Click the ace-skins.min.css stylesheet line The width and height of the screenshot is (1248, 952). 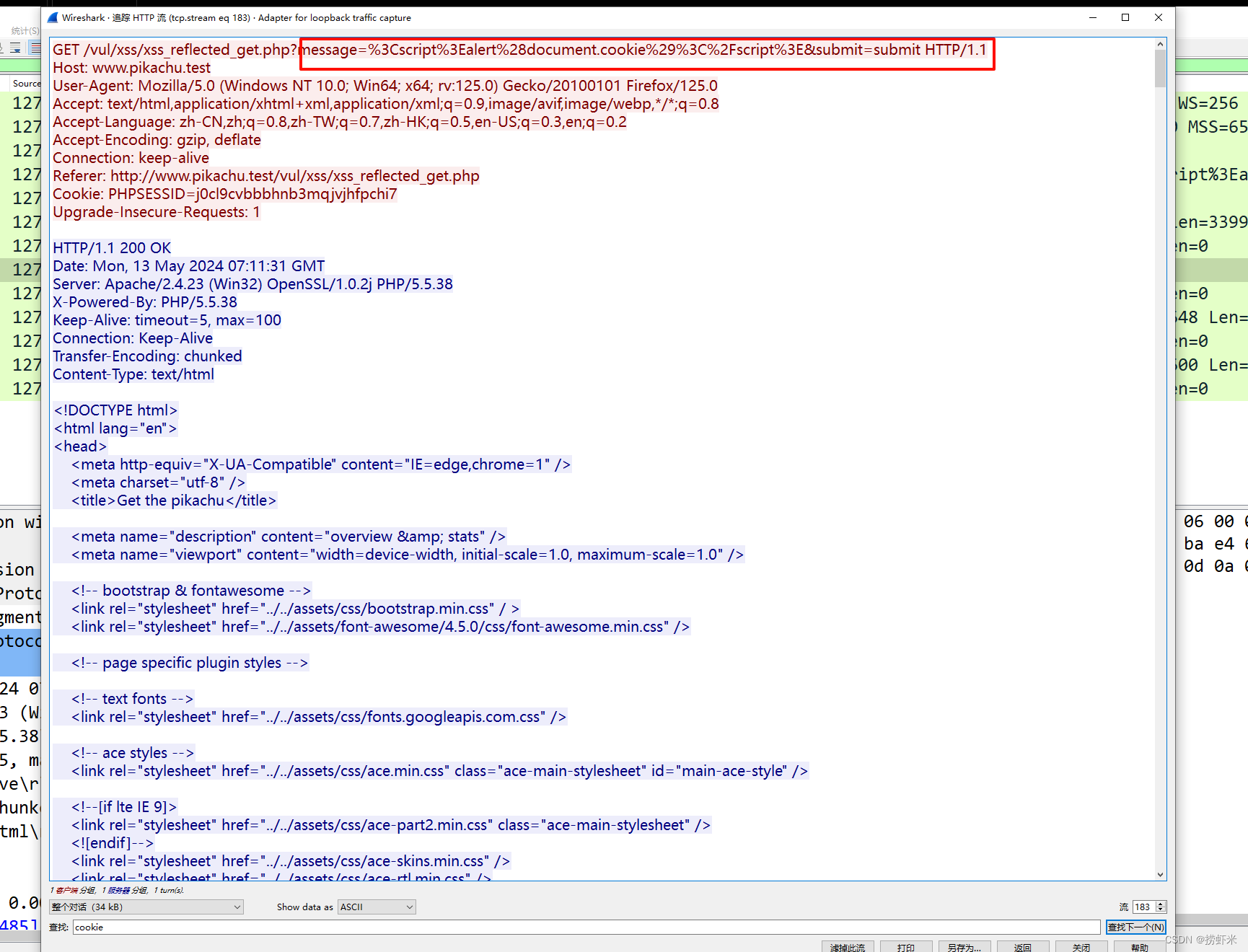click(x=291, y=861)
